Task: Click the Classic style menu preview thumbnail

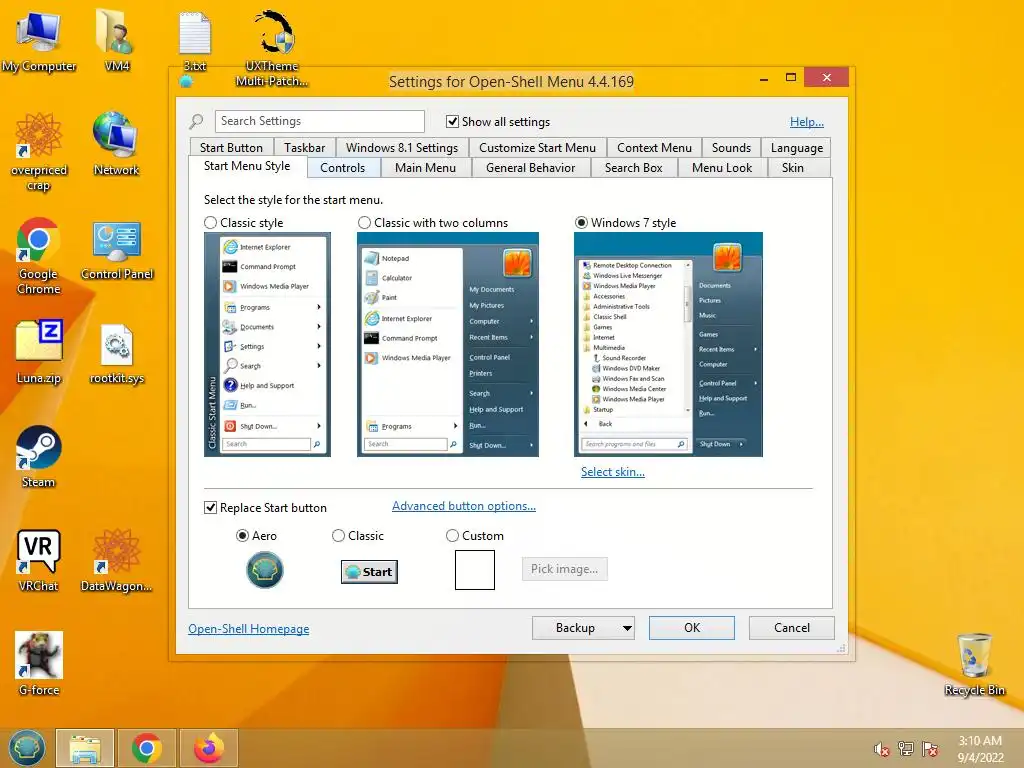Action: [267, 344]
